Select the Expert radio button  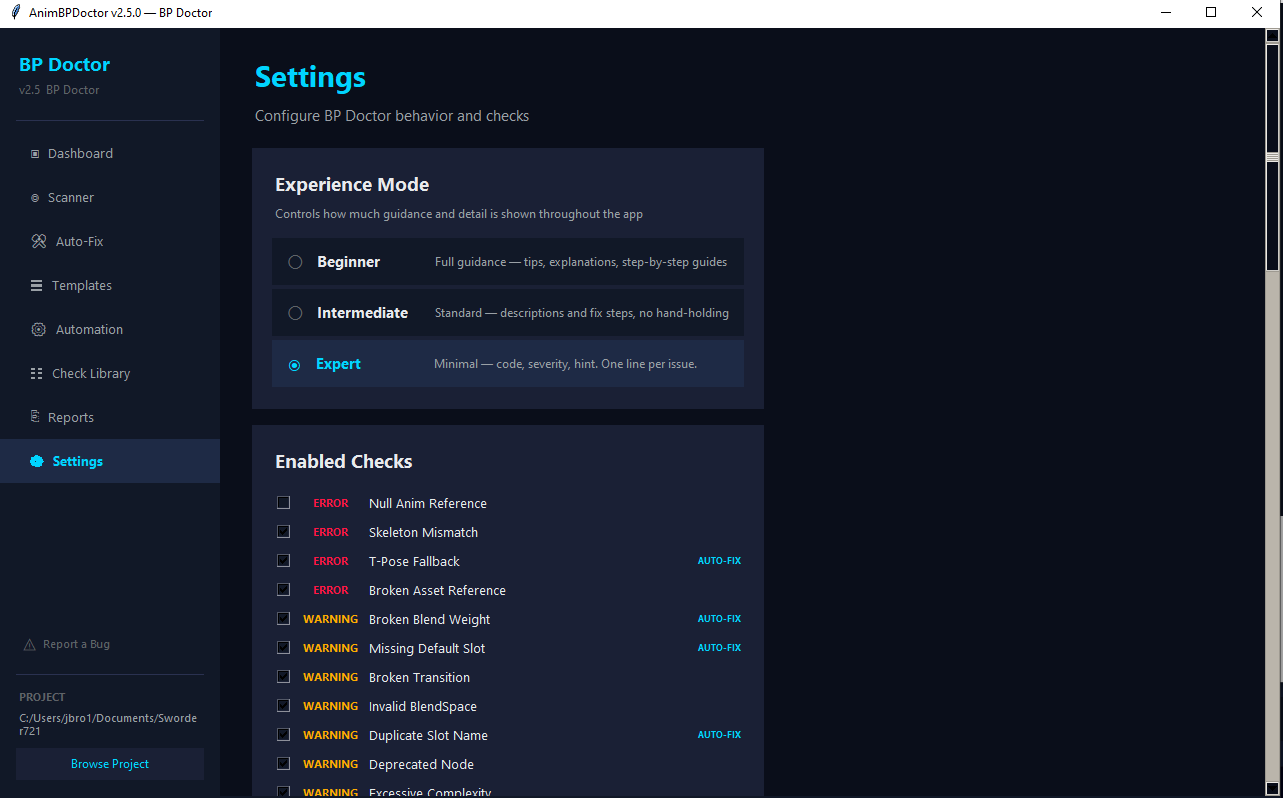(x=295, y=365)
